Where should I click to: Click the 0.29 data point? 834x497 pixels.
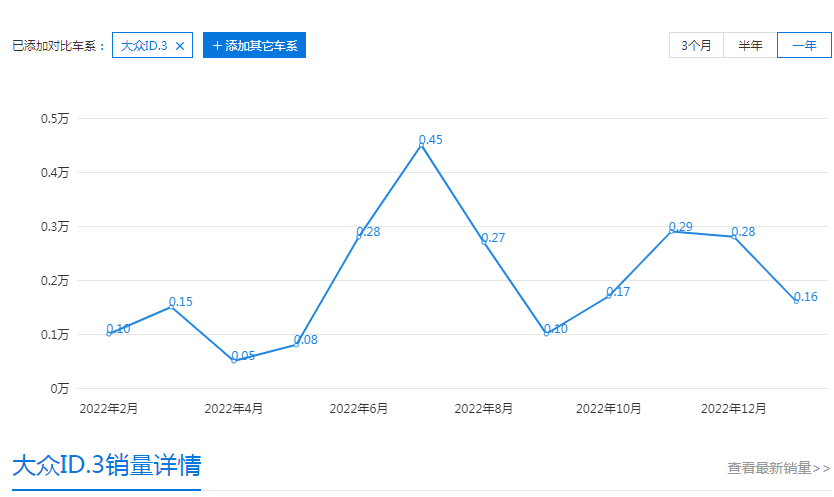click(671, 231)
